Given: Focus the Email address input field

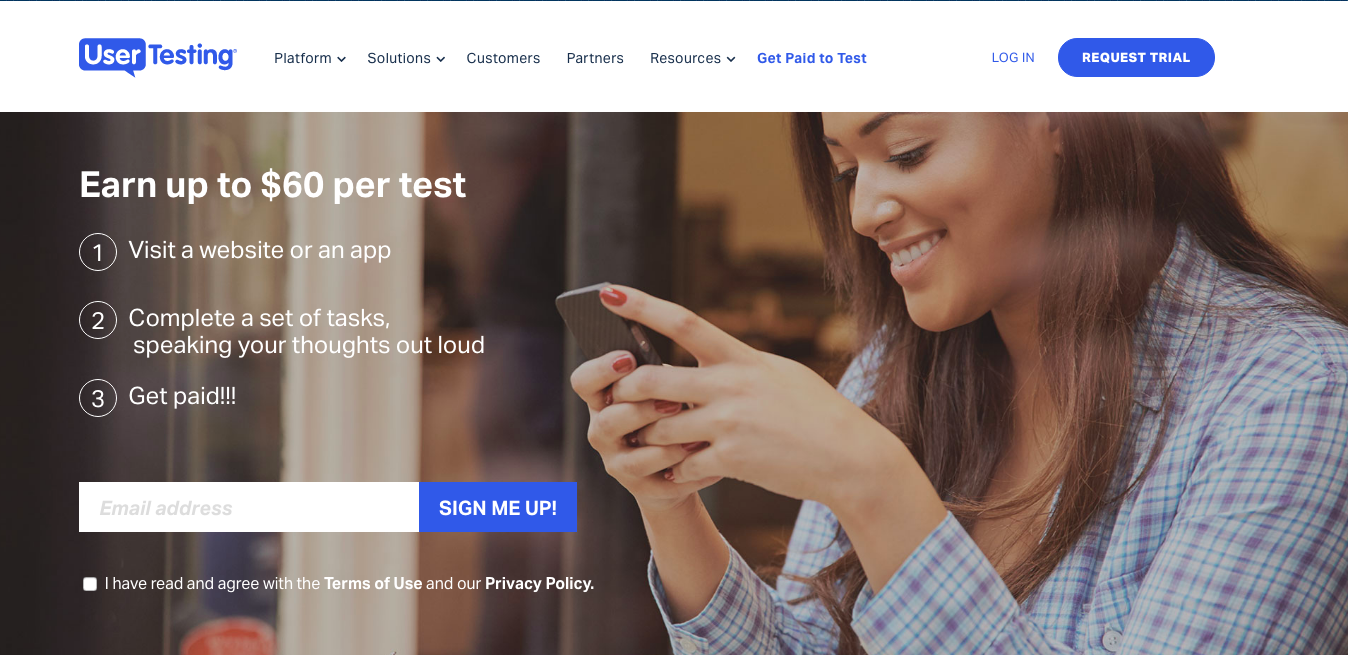Looking at the screenshot, I should coord(249,507).
